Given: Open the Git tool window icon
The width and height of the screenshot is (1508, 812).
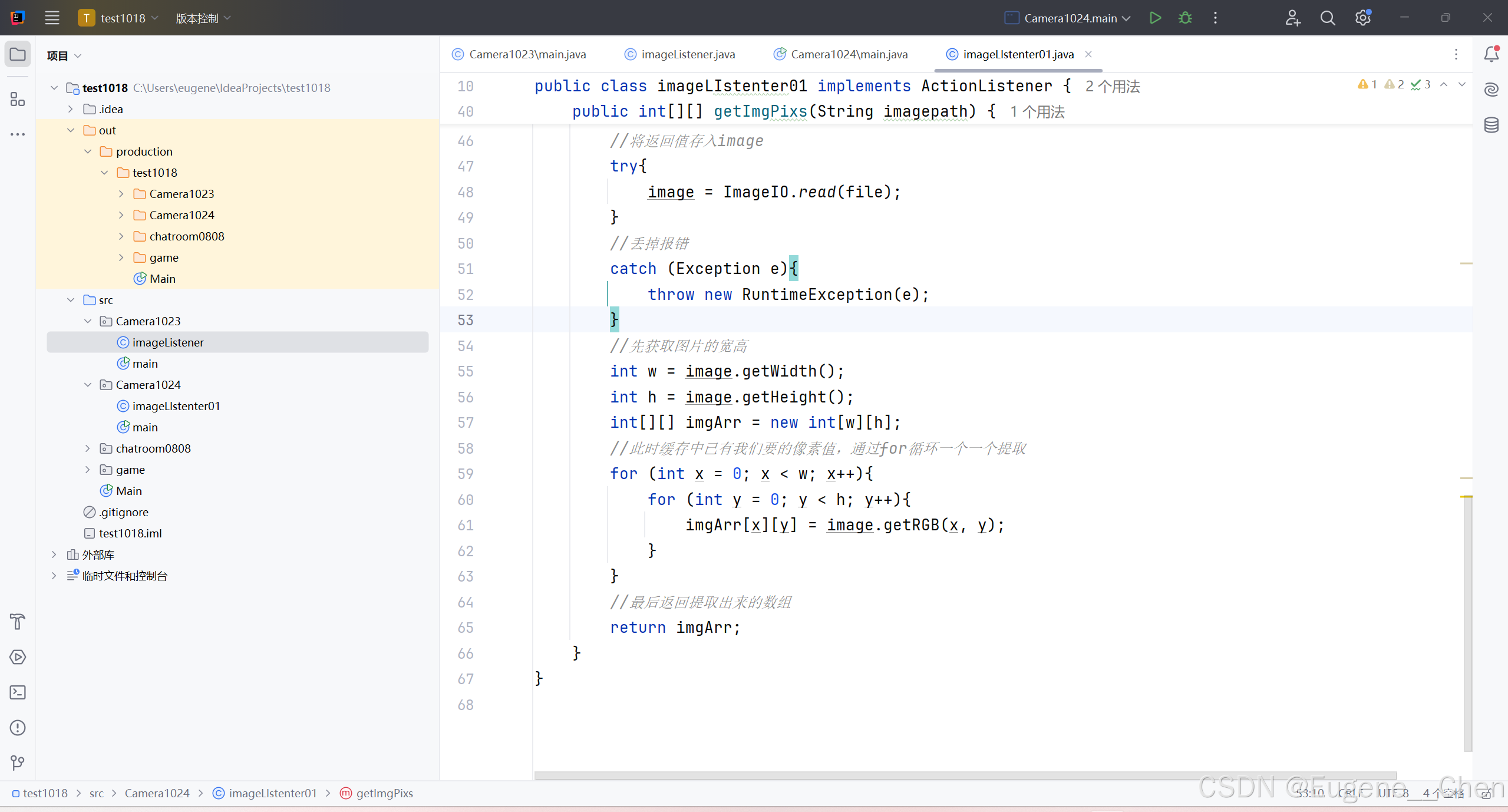Looking at the screenshot, I should 18,763.
